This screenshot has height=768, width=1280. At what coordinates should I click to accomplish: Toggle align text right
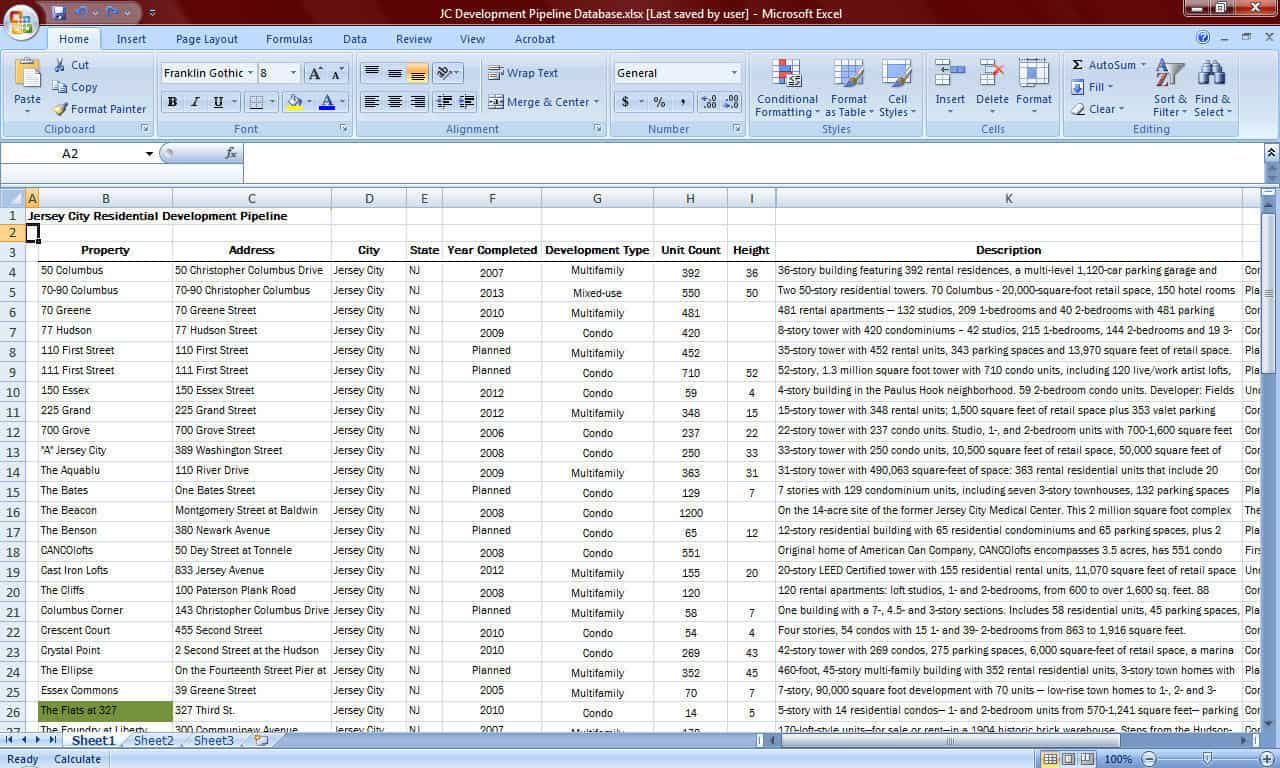[418, 102]
